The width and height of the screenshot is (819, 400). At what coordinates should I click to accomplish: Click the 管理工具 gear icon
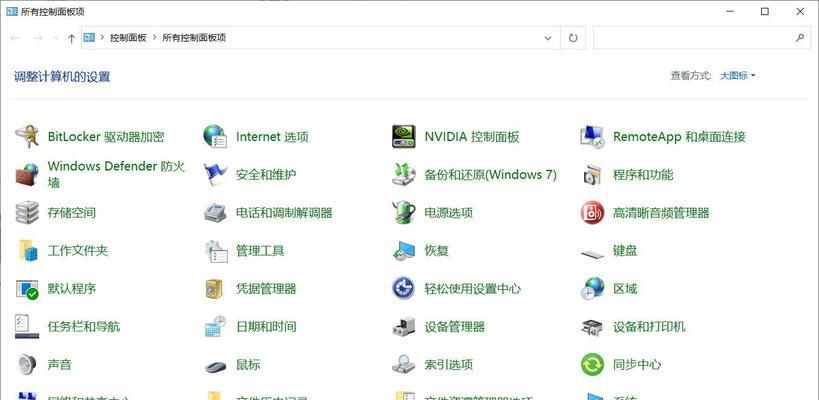coord(215,251)
